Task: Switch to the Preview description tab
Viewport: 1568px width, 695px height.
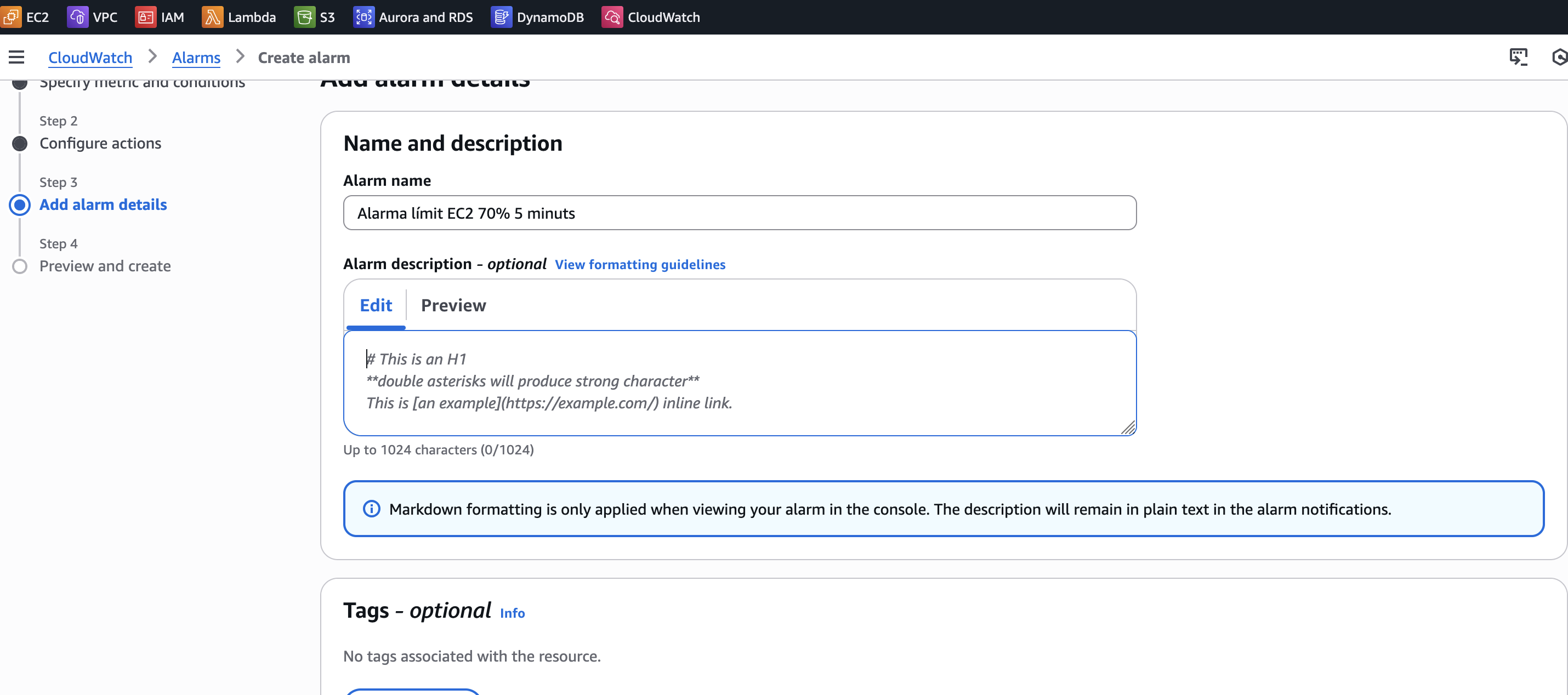Action: [x=453, y=305]
